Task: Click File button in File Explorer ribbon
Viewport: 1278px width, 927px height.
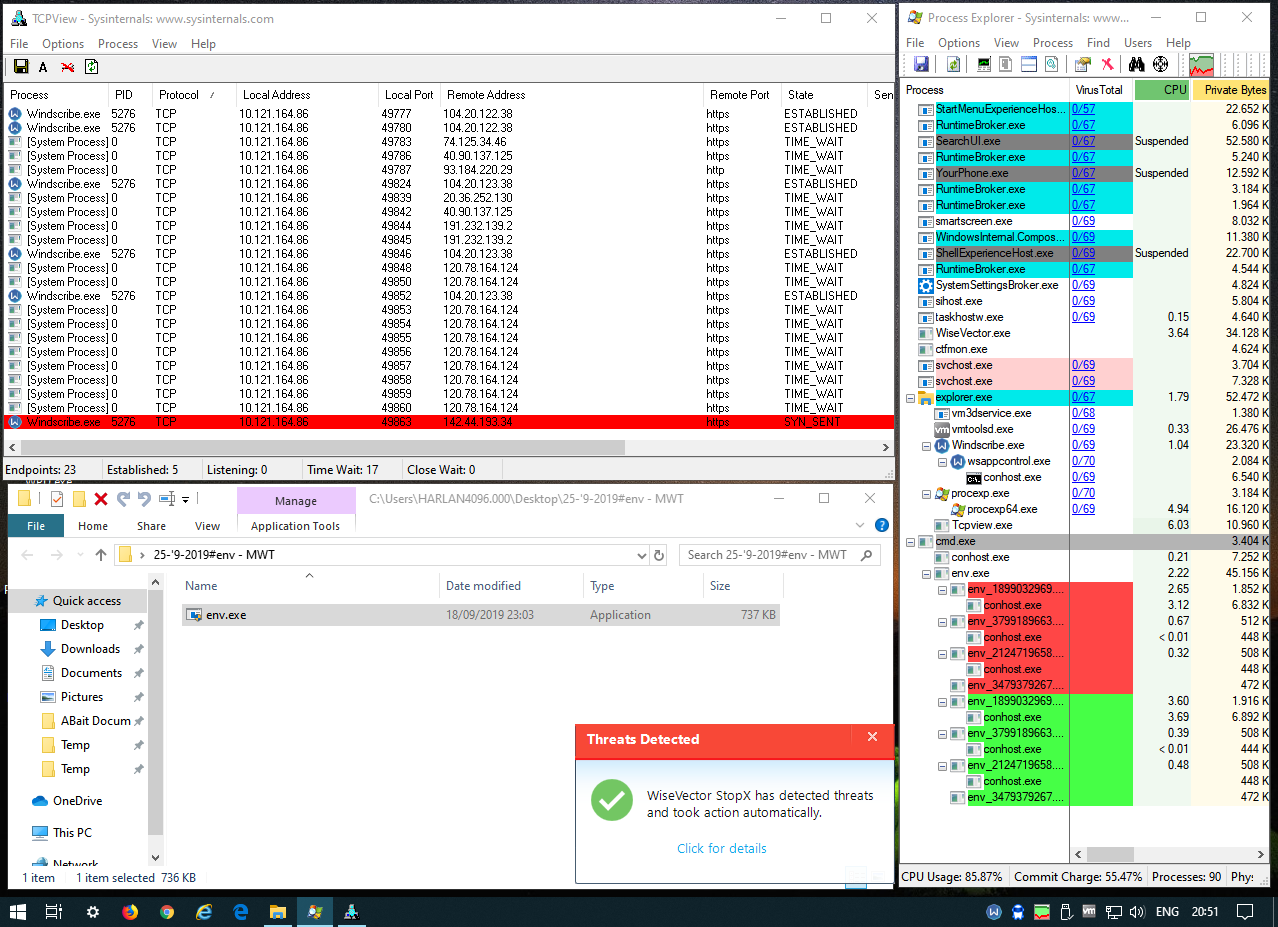Action: 36,526
